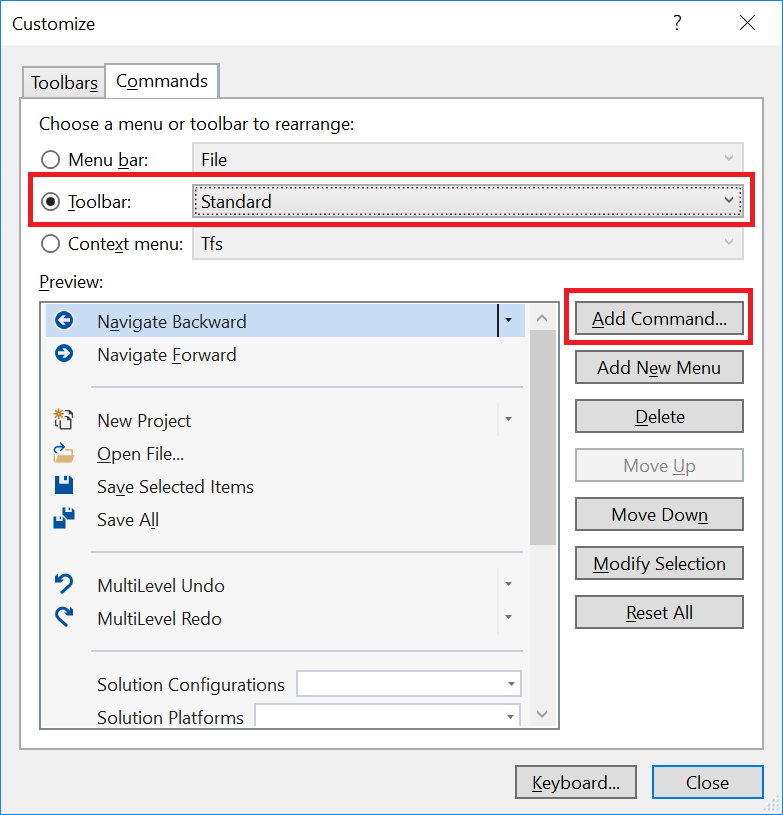This screenshot has height=815, width=783.
Task: Select the Menu bar radio button
Action: click(x=49, y=159)
